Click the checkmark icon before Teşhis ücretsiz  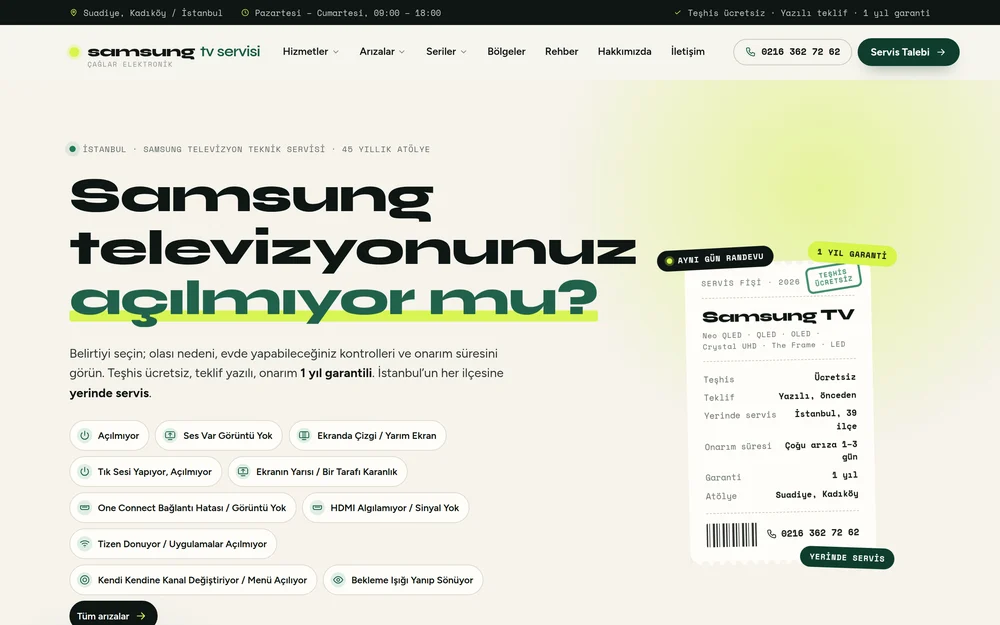677,13
